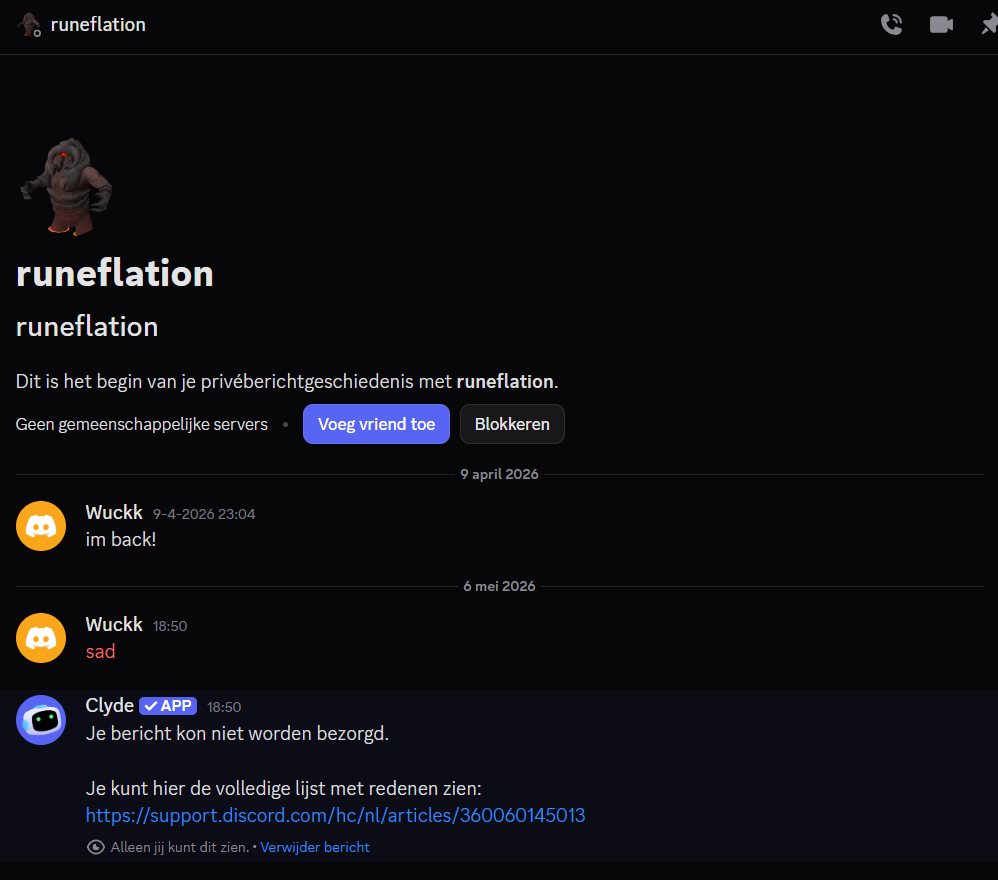998x880 pixels.
Task: Click the 'Voeg vriend toe' button
Action: tap(376, 424)
